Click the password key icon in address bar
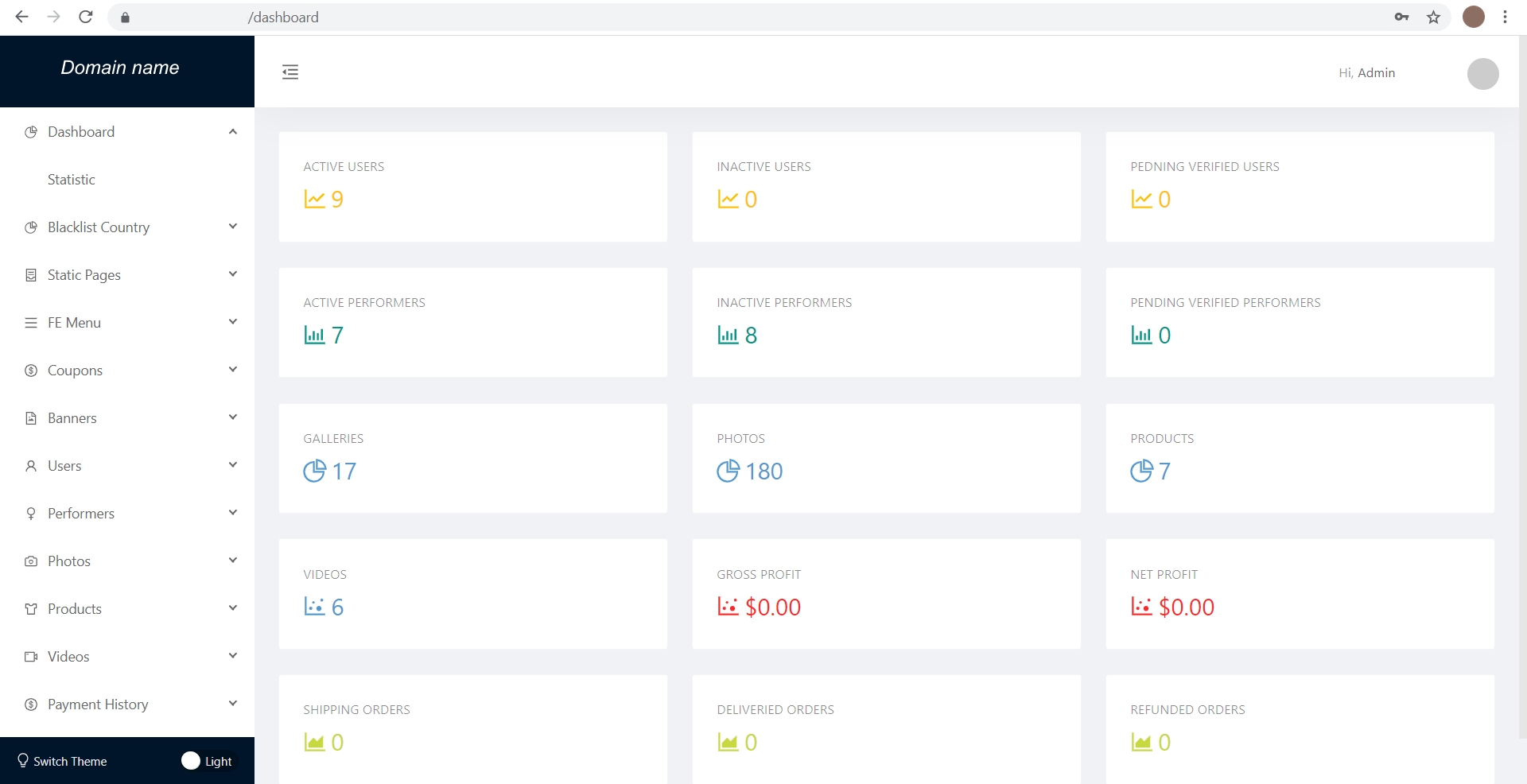 coord(1401,17)
